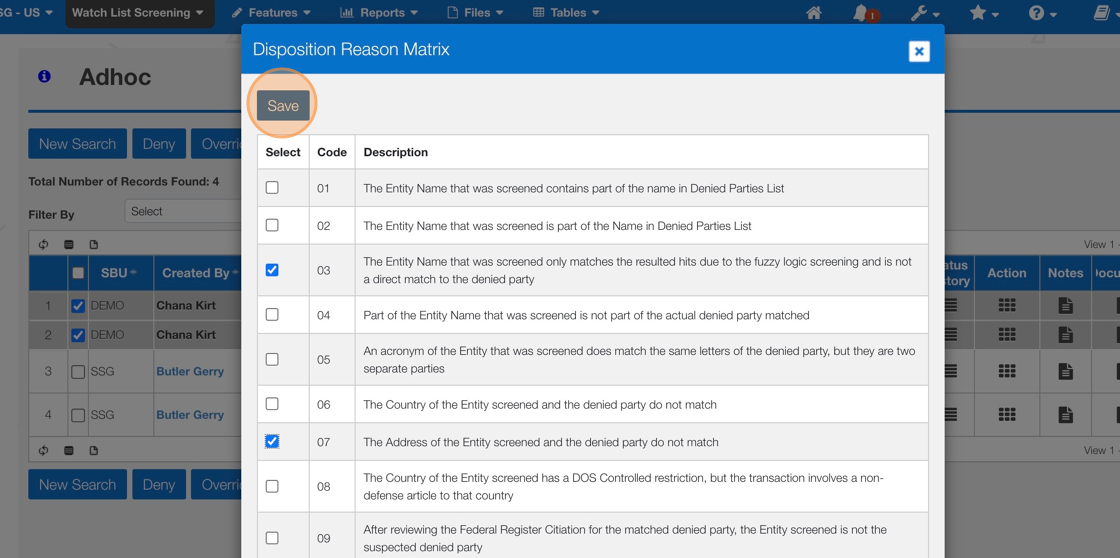1120x558 pixels.
Task: Click the blue info icon beside Adhoc
Action: [x=44, y=76]
